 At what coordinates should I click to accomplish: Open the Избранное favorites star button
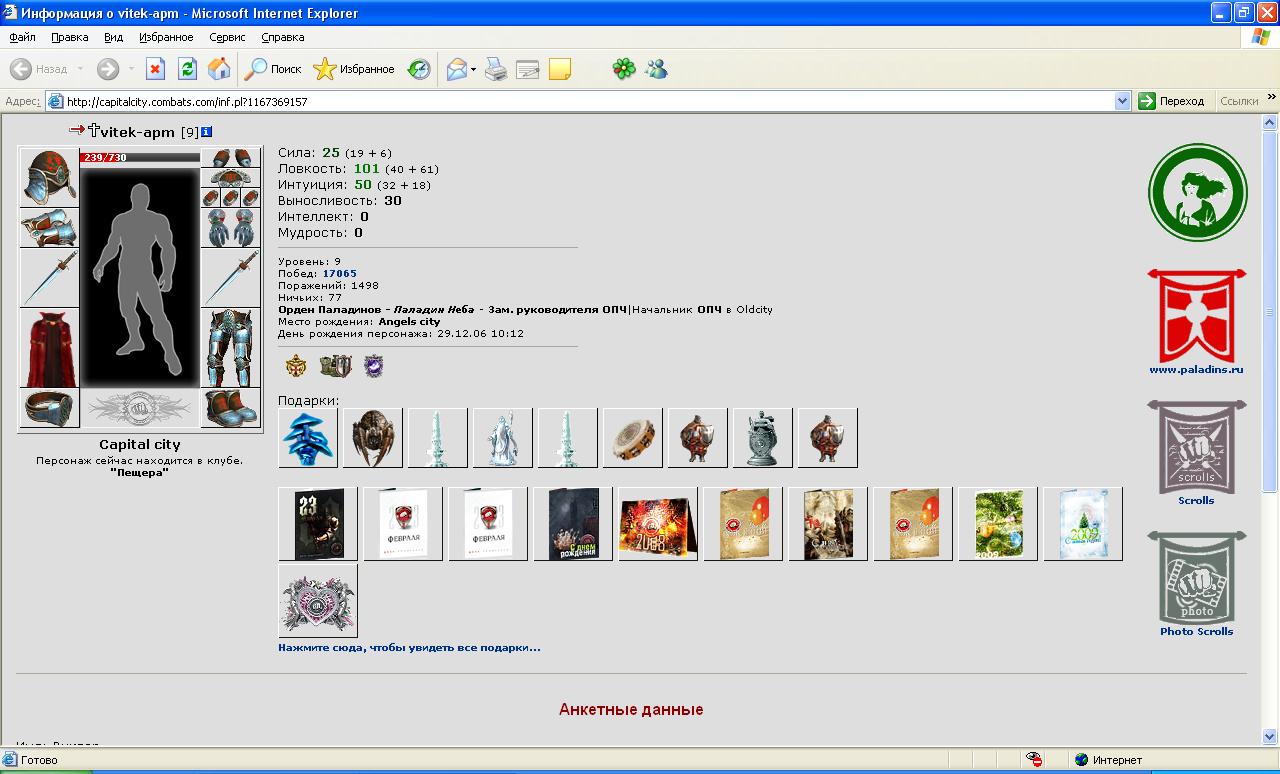click(354, 69)
